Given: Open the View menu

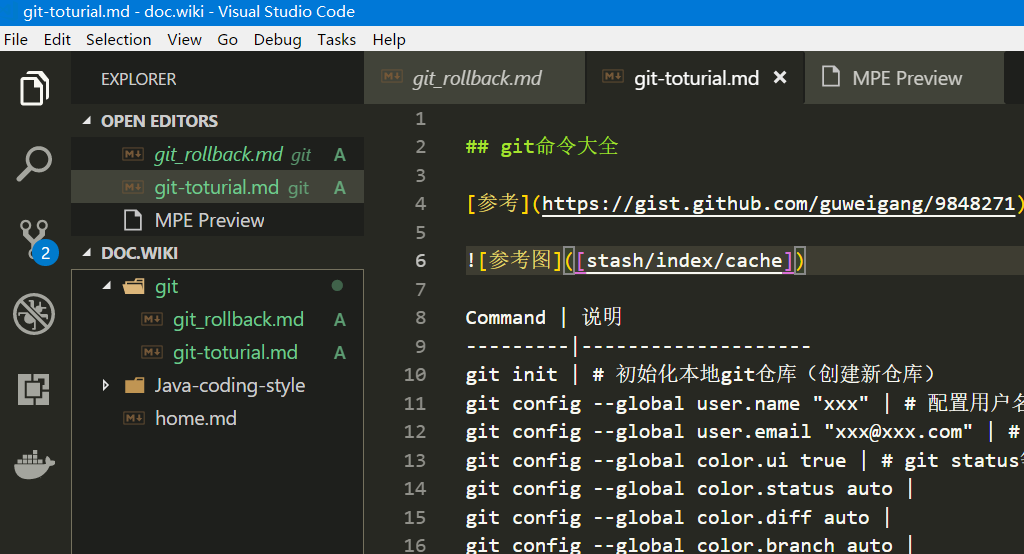Looking at the screenshot, I should pos(184,40).
